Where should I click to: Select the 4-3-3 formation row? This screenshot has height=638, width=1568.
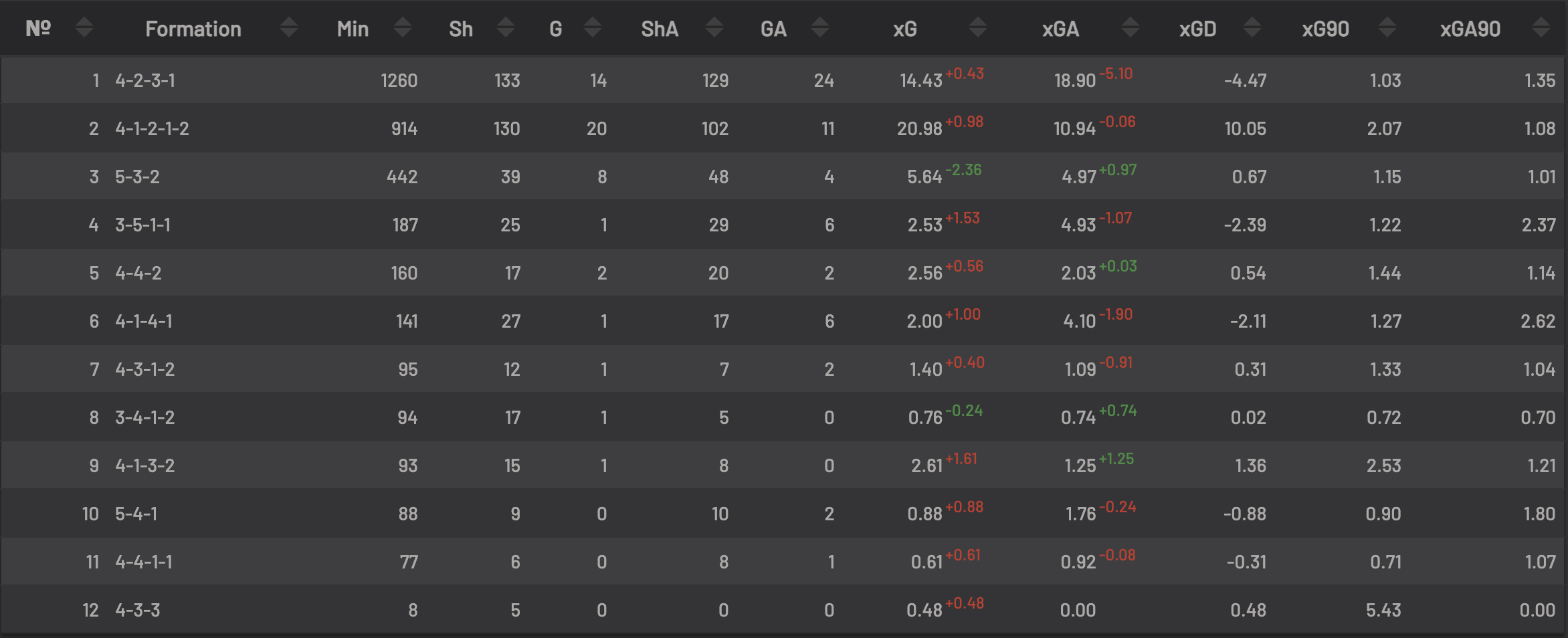click(x=784, y=610)
